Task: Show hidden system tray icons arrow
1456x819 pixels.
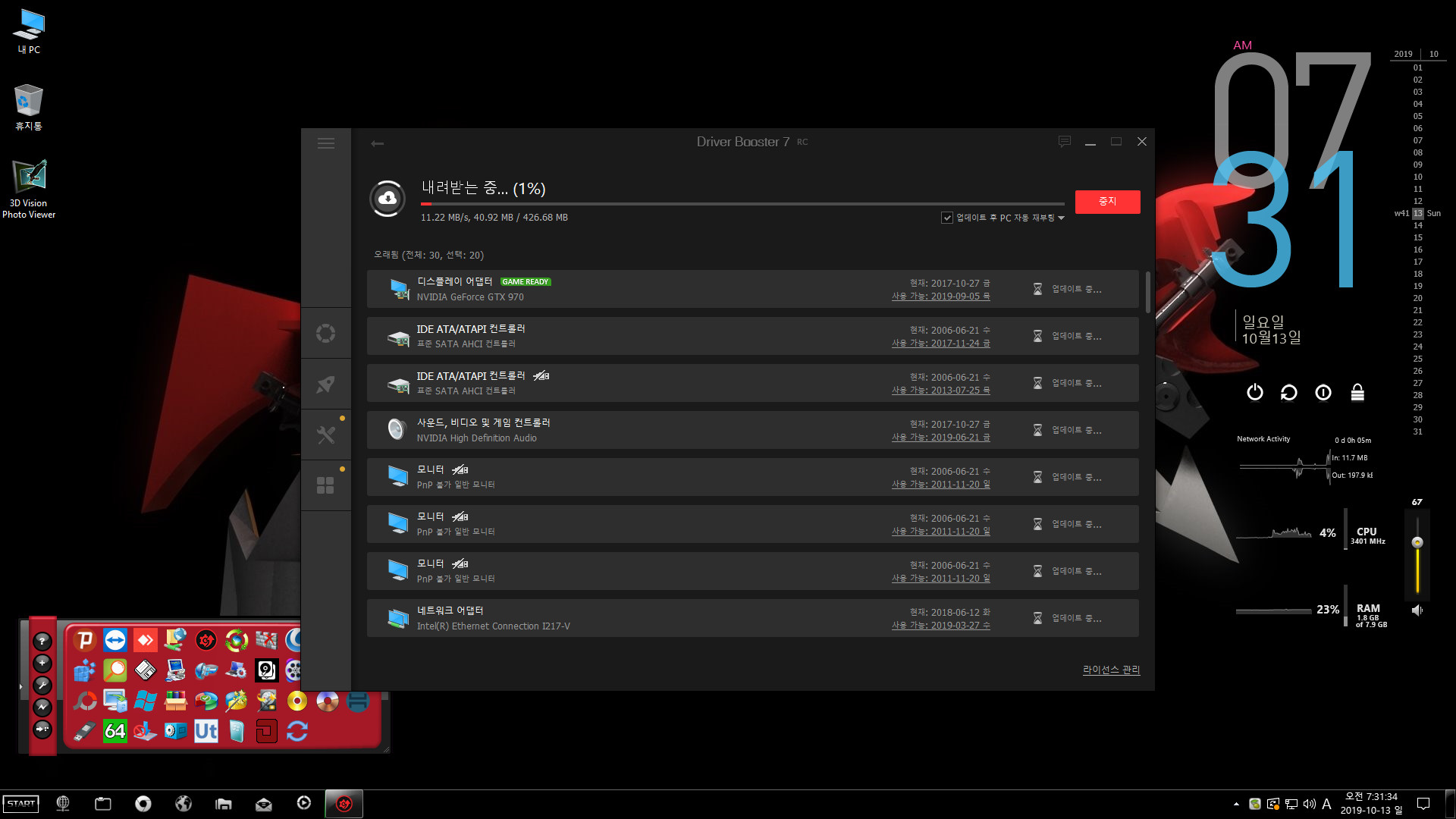Action: (1237, 804)
